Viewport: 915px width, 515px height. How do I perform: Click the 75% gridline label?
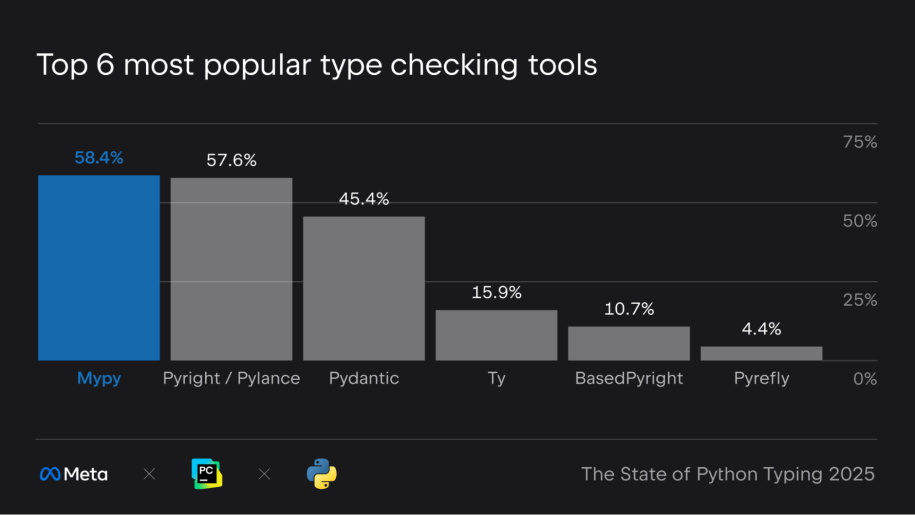click(x=860, y=142)
